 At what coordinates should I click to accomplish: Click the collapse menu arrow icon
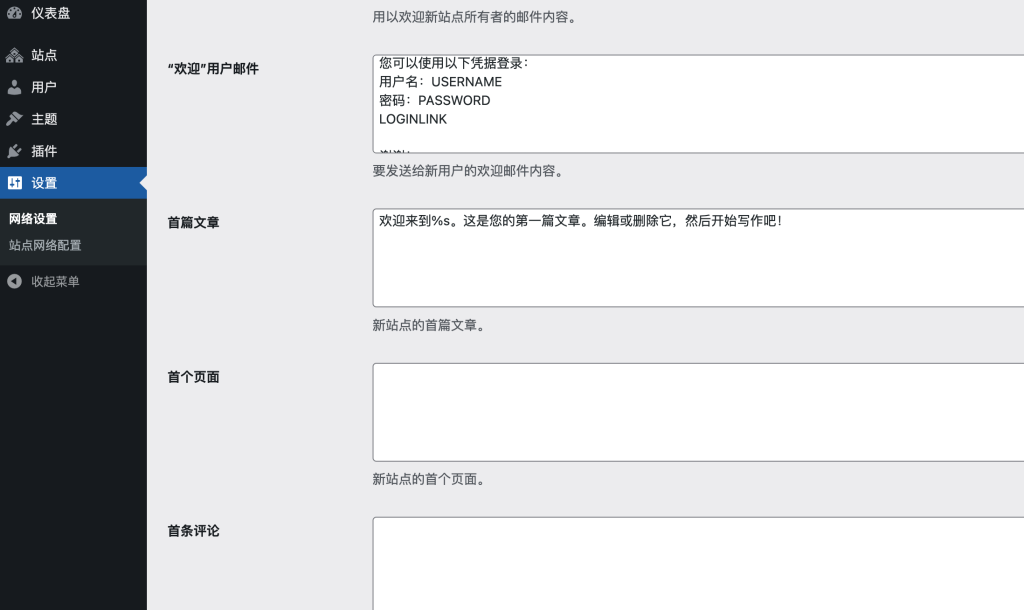(x=15, y=281)
